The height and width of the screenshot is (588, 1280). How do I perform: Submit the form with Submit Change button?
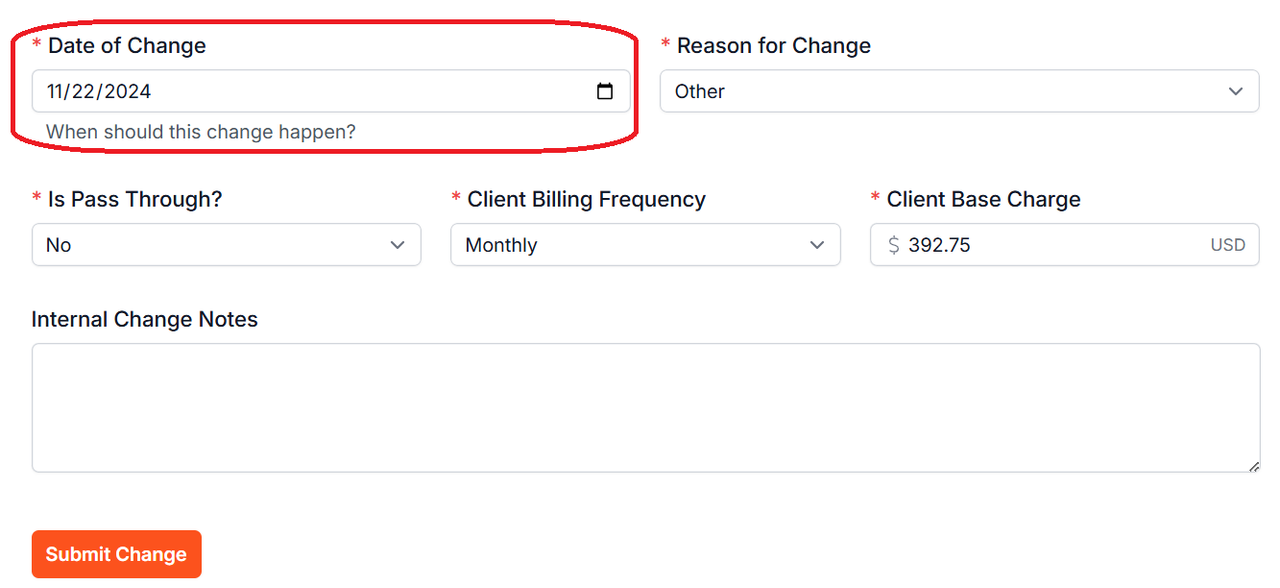117,554
